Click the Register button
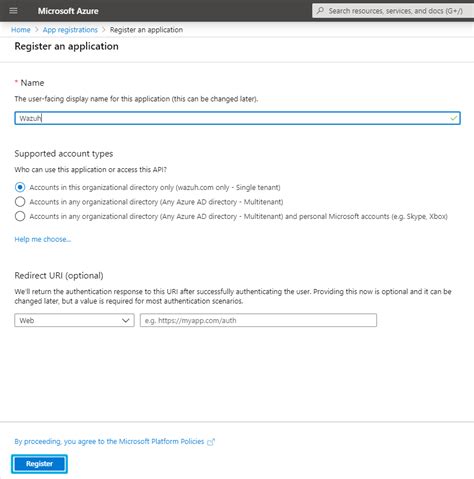The image size is (474, 479). point(39,464)
